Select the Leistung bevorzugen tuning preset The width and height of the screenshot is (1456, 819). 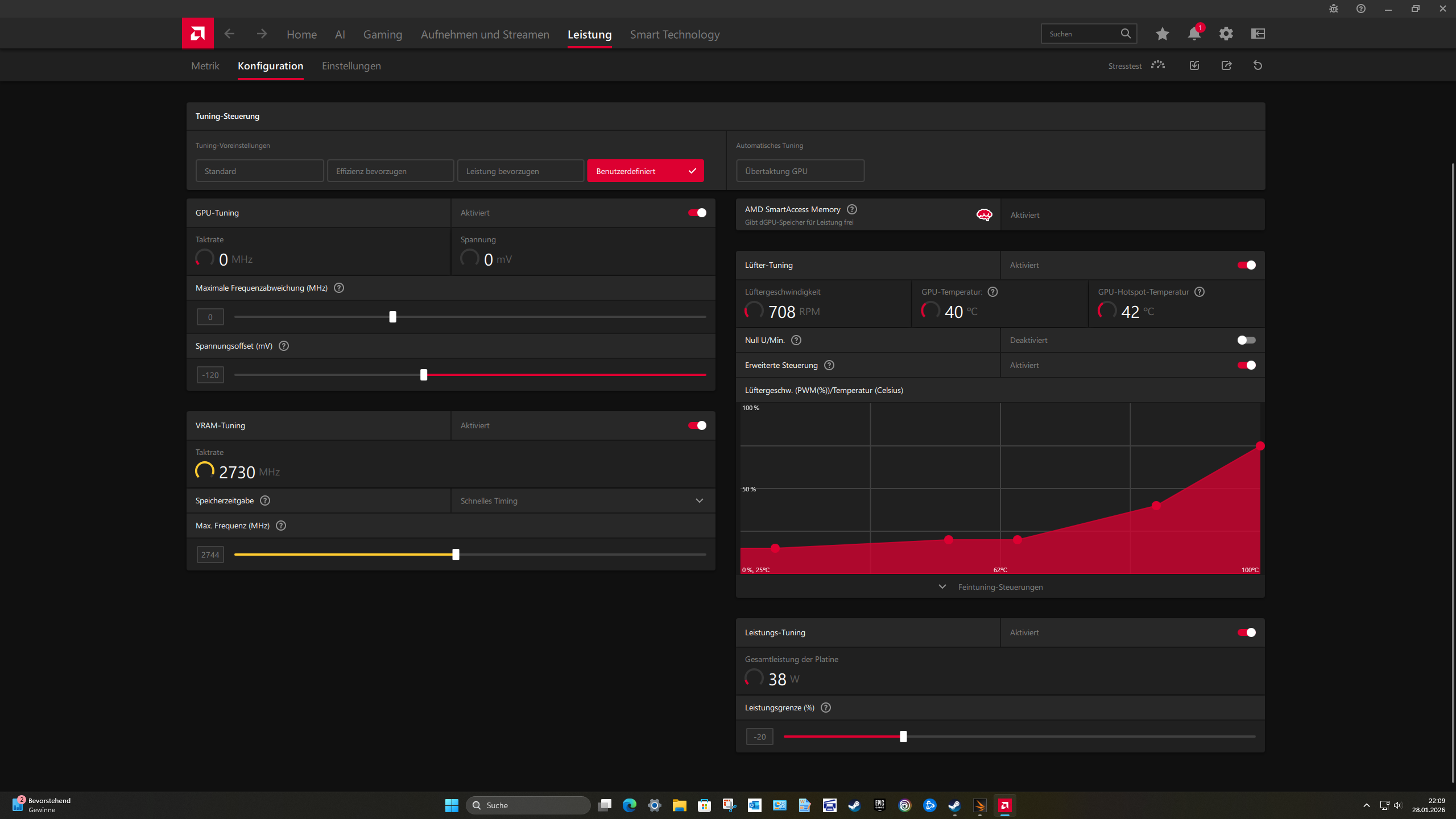(x=520, y=171)
